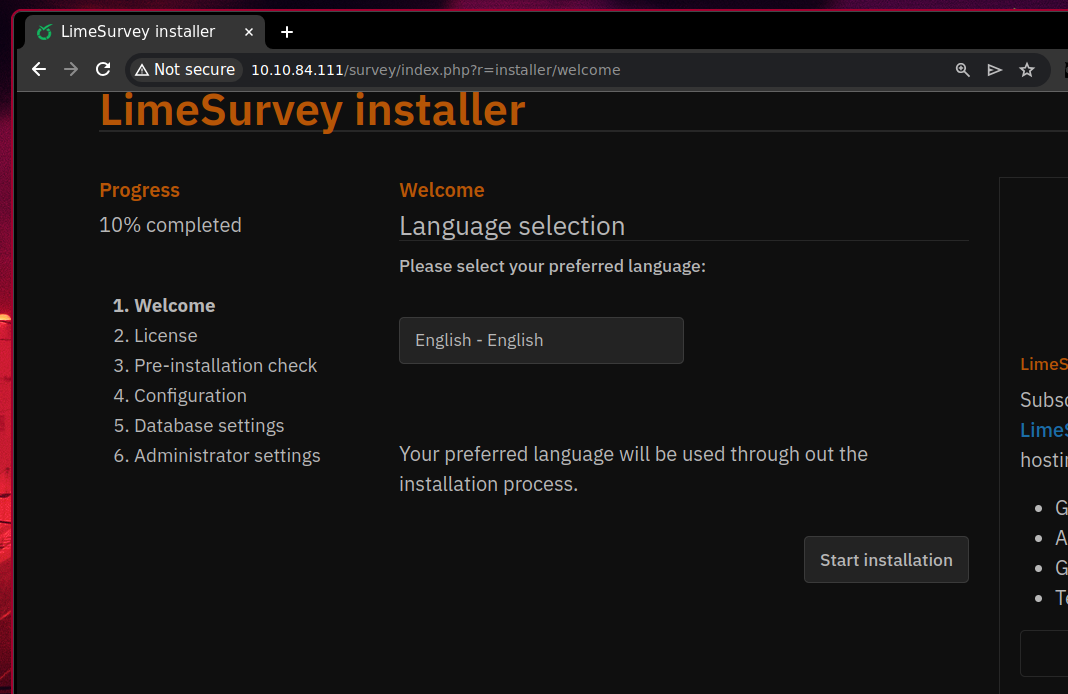Select step 2. License in progress list
Image resolution: width=1068 pixels, height=694 pixels.
click(155, 335)
